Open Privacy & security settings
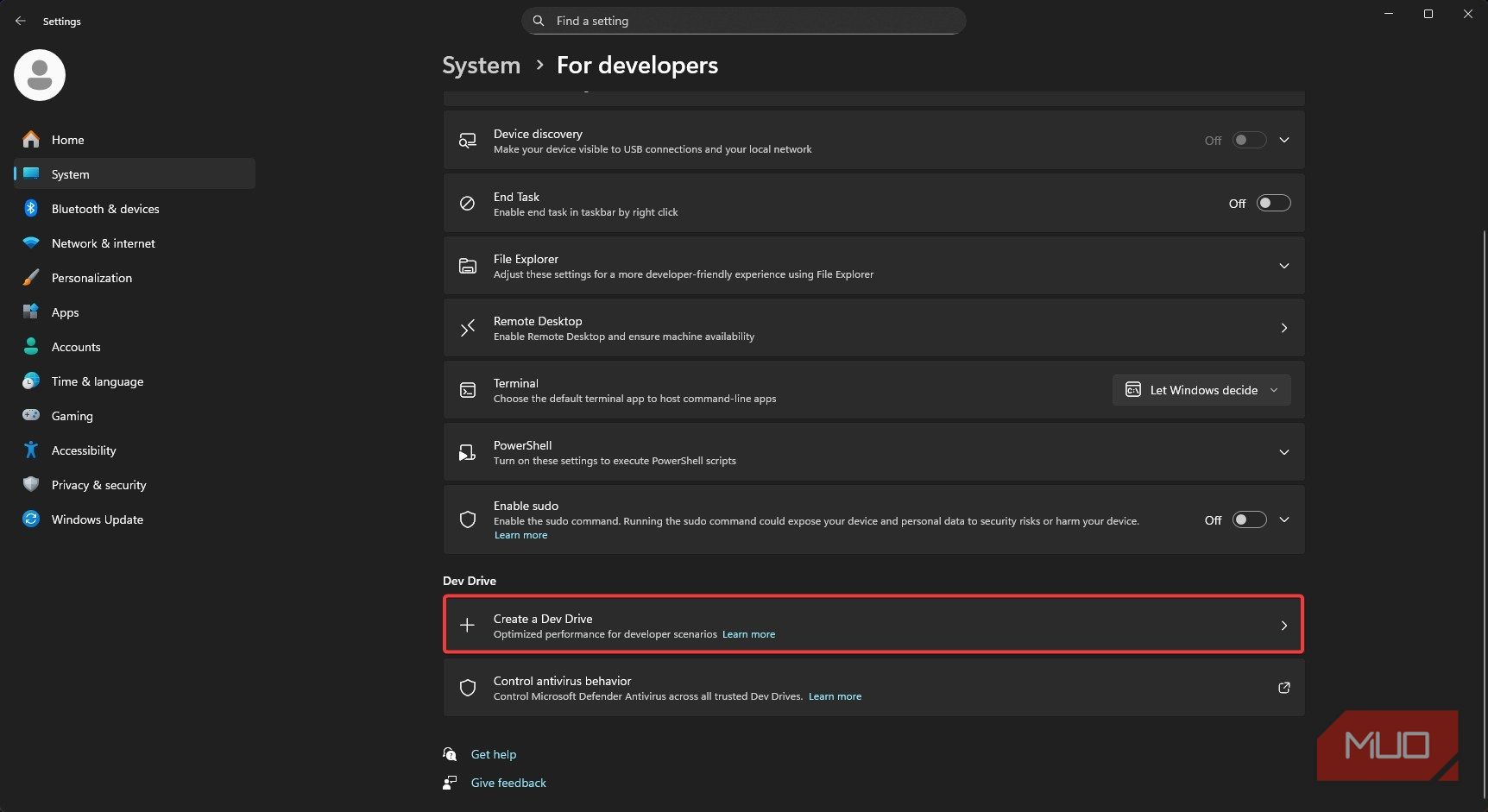Viewport: 1488px width, 812px height. (135, 484)
